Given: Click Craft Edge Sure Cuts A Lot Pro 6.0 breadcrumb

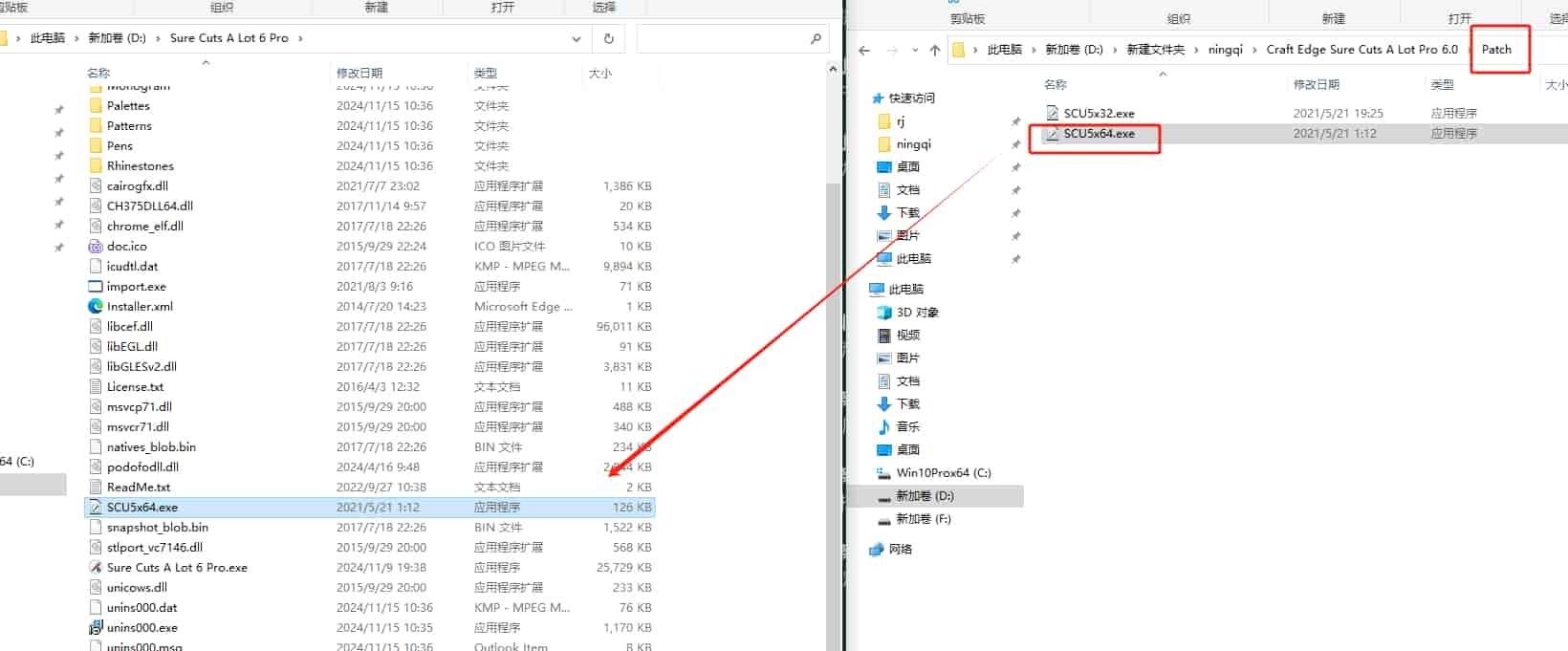Looking at the screenshot, I should pyautogui.click(x=1362, y=50).
